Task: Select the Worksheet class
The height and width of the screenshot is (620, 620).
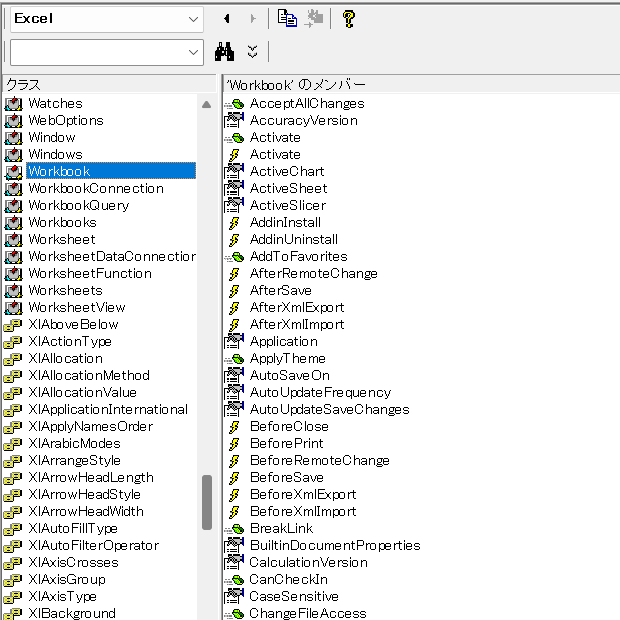Action: [x=62, y=240]
